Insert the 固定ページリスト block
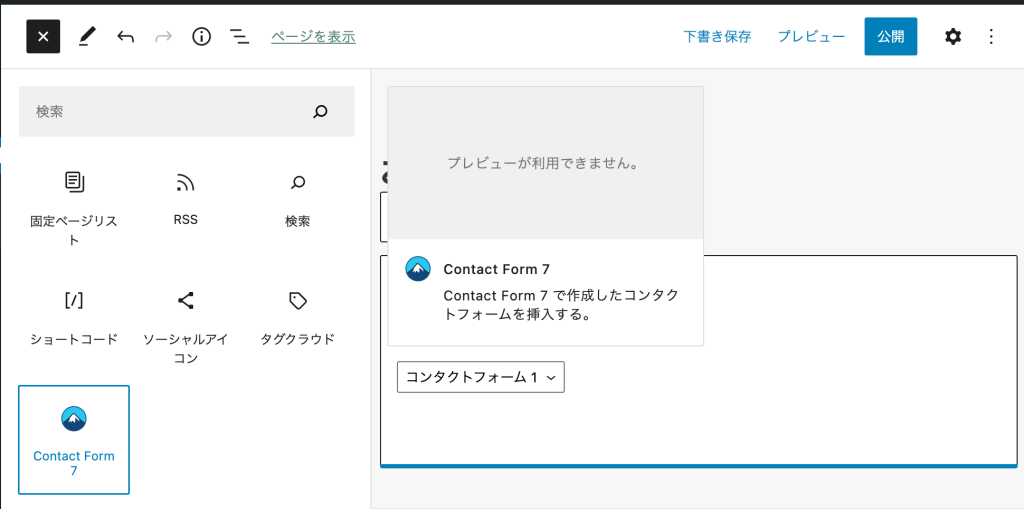Image resolution: width=1024 pixels, height=509 pixels. [x=74, y=209]
